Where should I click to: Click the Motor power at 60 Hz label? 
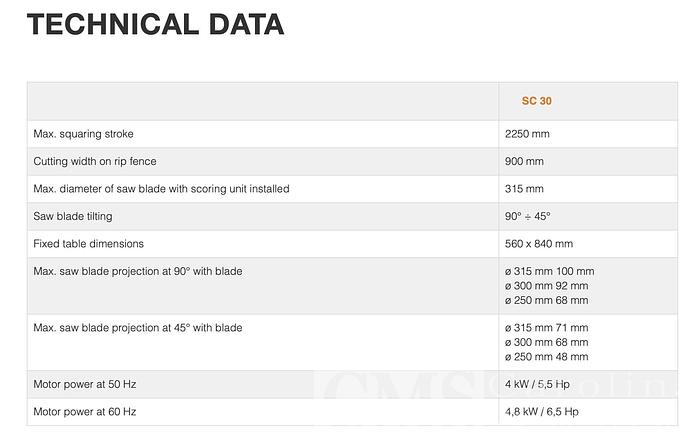(85, 411)
